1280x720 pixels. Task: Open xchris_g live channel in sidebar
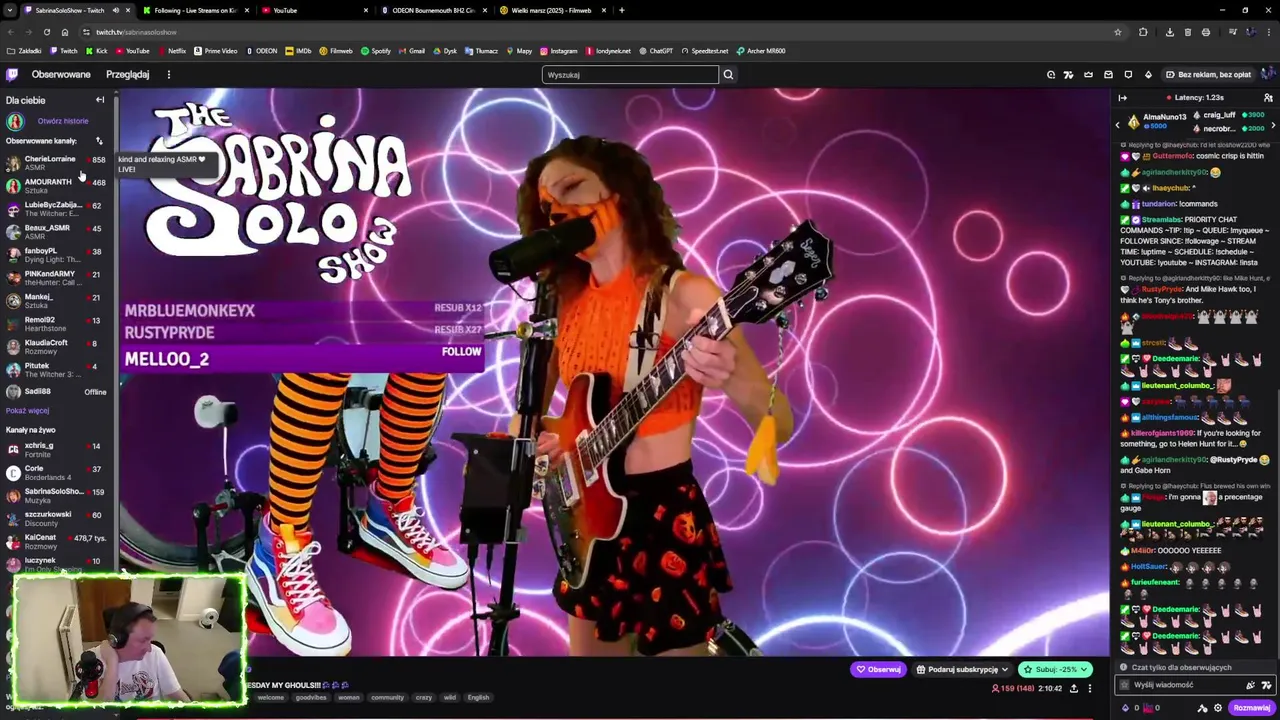tap(56, 449)
